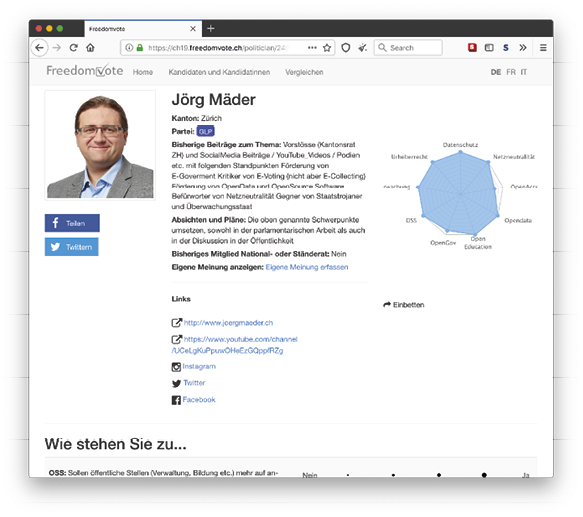
Task: Click the Jörg Mäder name heading
Action: tap(214, 100)
